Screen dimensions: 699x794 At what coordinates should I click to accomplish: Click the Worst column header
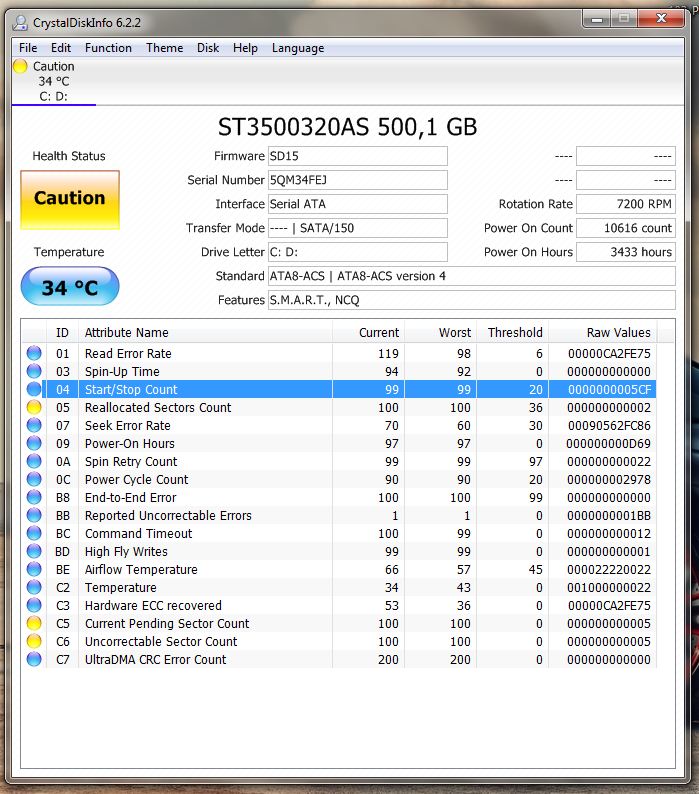pyautogui.click(x=440, y=333)
